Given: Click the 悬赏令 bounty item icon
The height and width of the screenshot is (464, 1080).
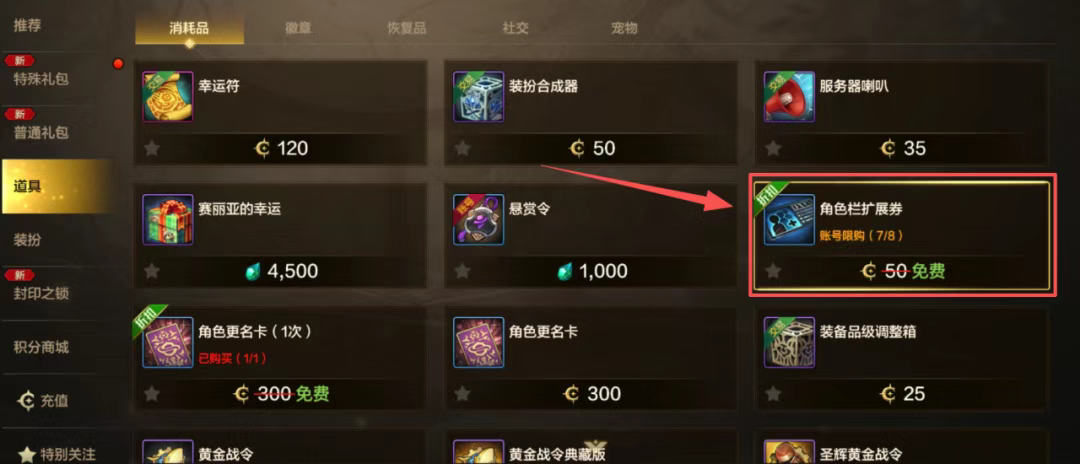Looking at the screenshot, I should [479, 220].
